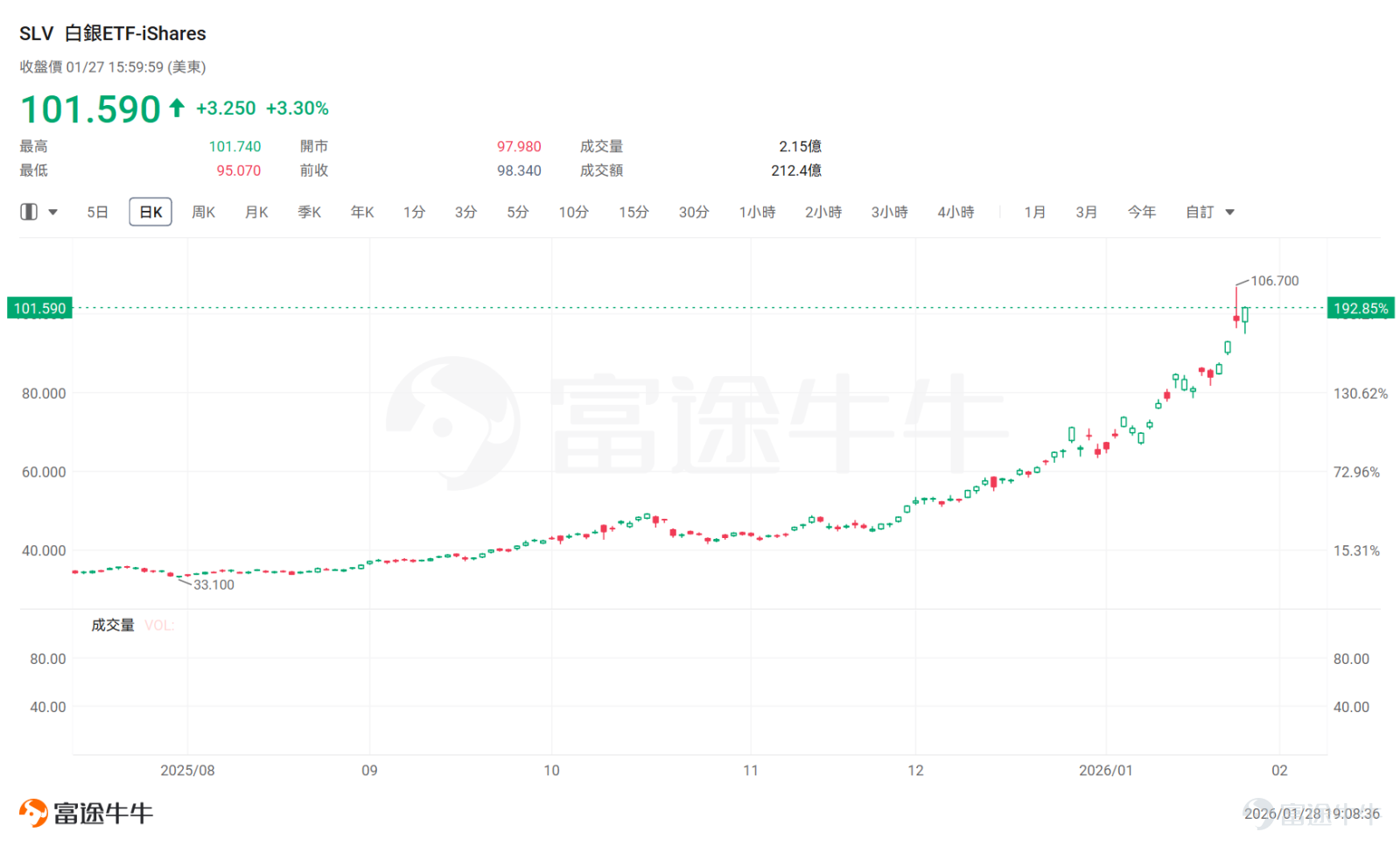The height and width of the screenshot is (846, 1400).
Task: Open the 自訂 custom range dropdown
Action: pos(1210,212)
